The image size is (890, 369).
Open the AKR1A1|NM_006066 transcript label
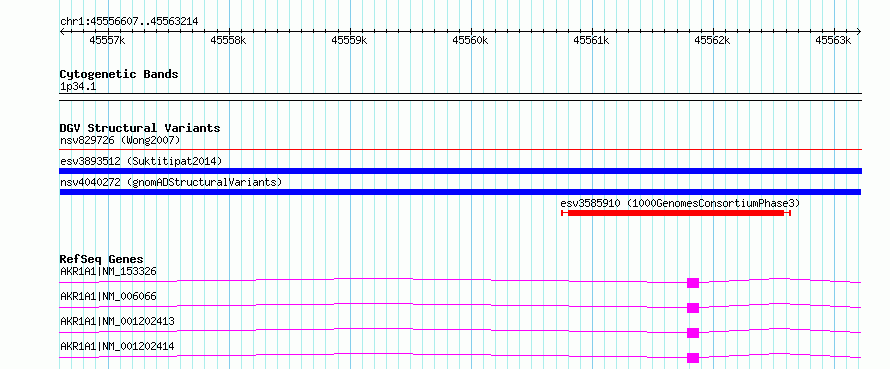[108, 296]
